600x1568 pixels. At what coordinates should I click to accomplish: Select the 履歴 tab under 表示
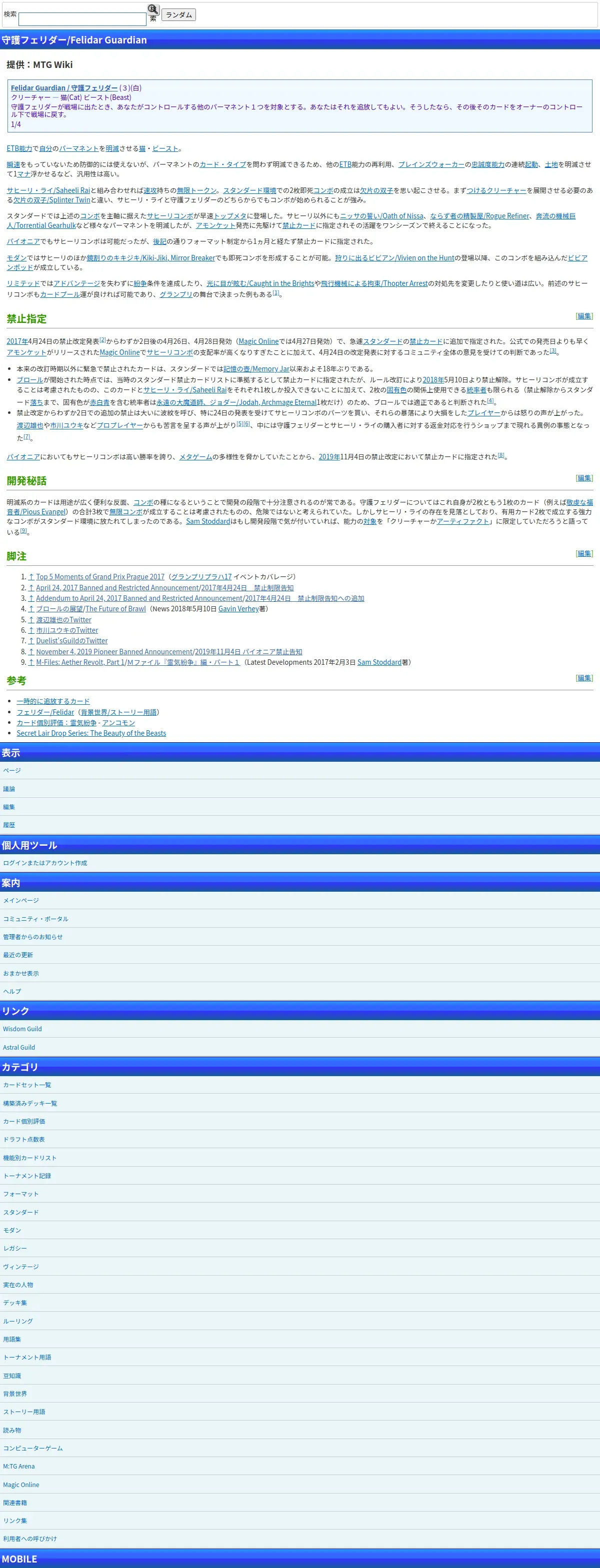click(8, 825)
